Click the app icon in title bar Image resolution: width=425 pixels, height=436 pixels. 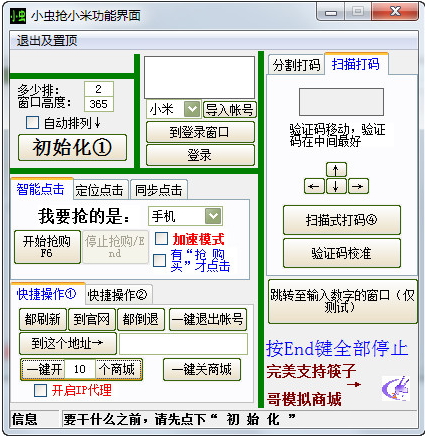coord(17,15)
